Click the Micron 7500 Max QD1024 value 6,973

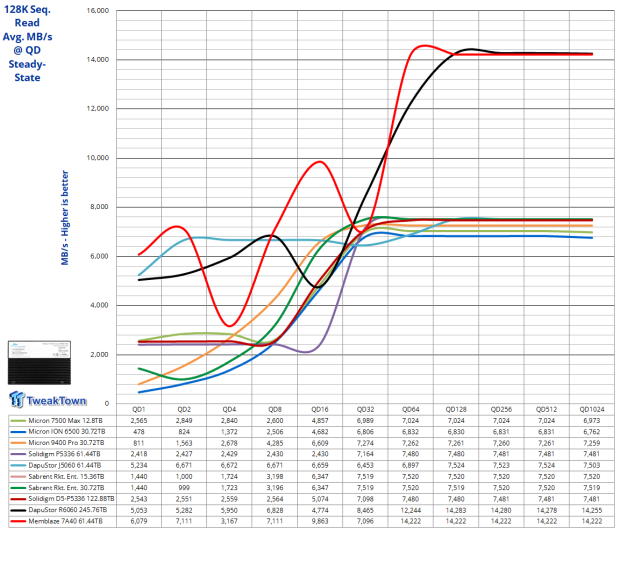[x=592, y=421]
